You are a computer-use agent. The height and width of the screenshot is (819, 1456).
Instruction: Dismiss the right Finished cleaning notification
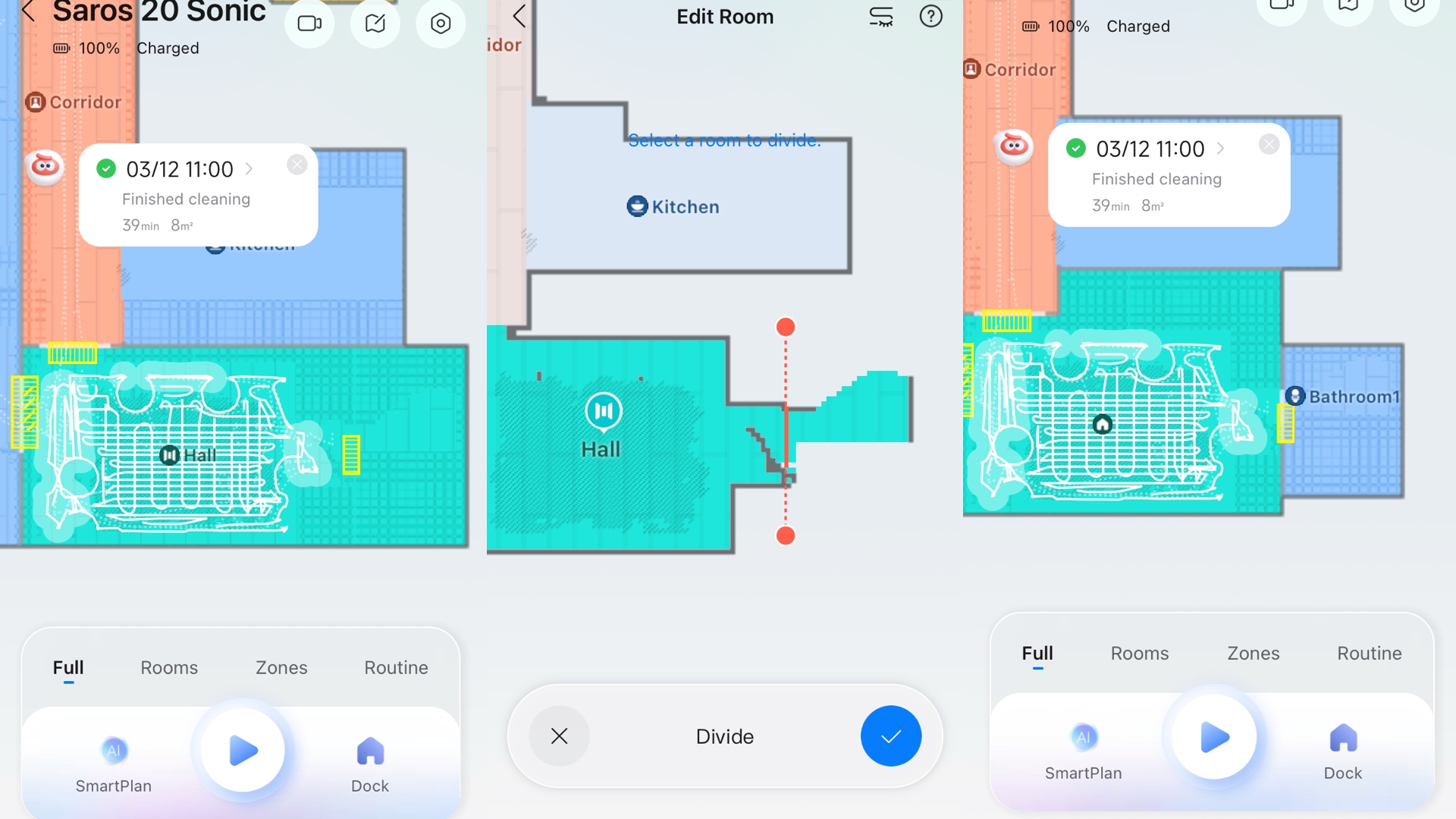click(x=1269, y=144)
